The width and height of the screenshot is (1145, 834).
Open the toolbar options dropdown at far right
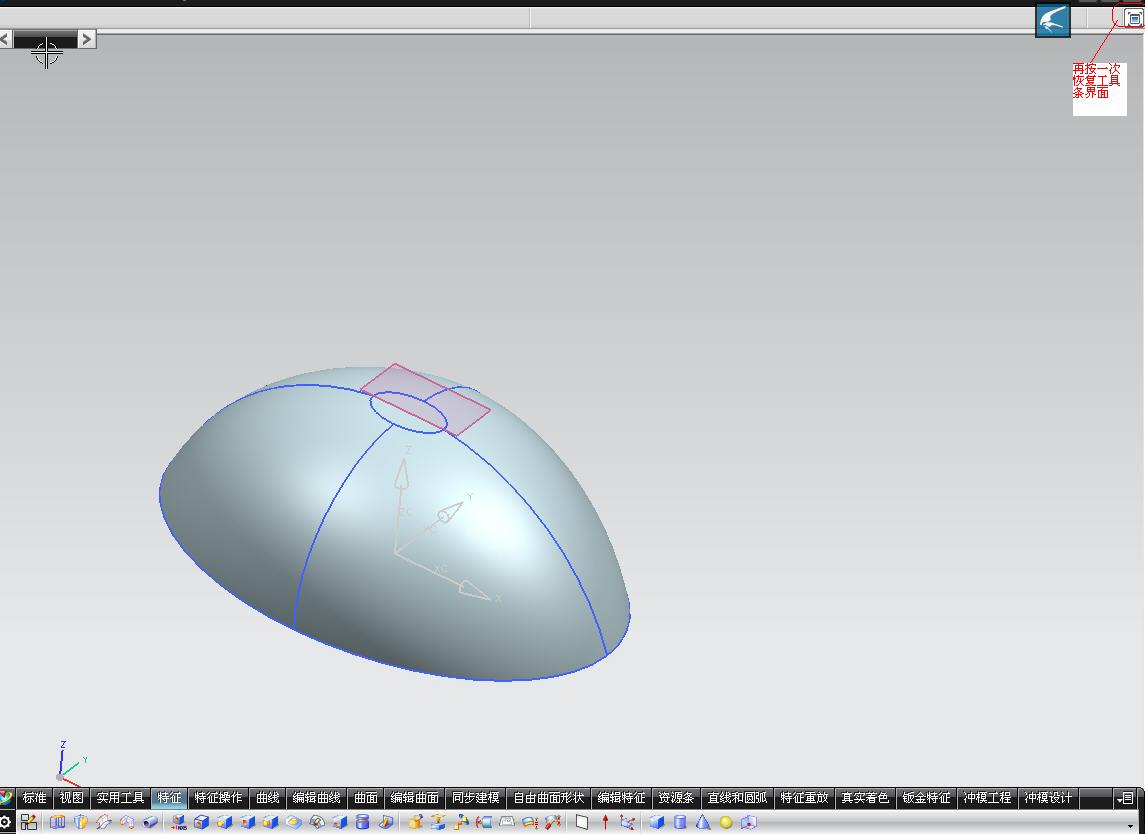pos(1125,798)
